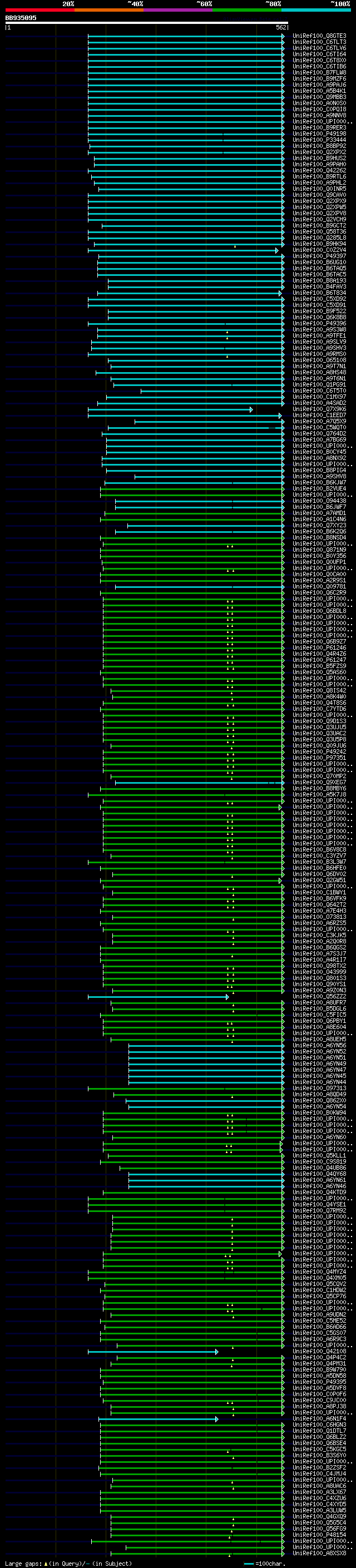Select hit label UniRef100_B6T834
This screenshot has width=356, height=1568.
tap(319, 293)
